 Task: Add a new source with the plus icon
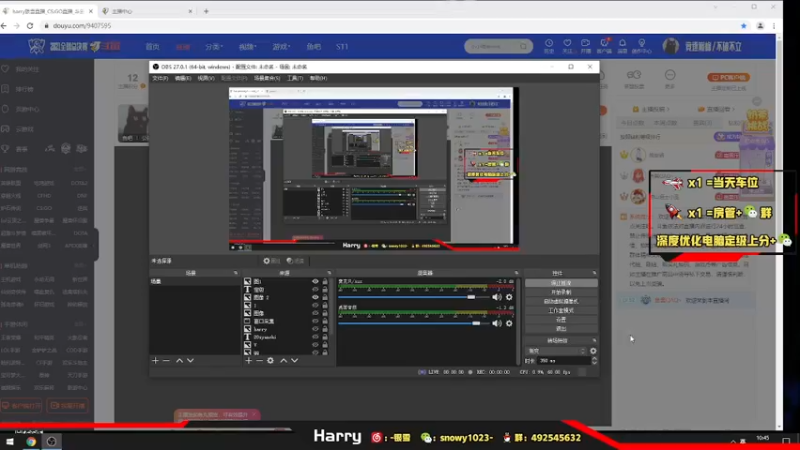pos(248,361)
